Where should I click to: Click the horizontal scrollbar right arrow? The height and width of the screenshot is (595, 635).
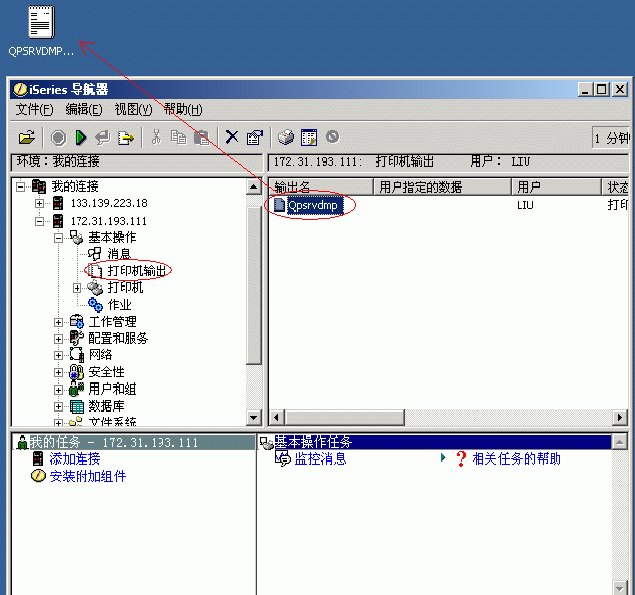click(x=620, y=417)
